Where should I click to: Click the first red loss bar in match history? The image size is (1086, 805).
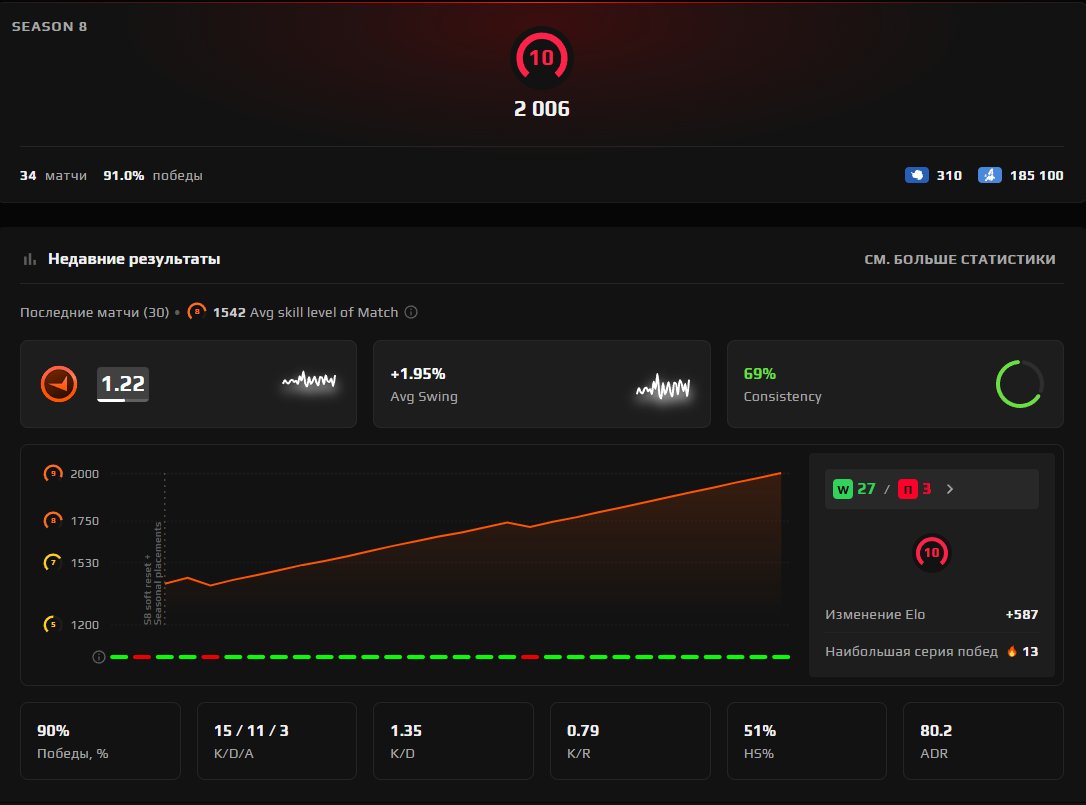pos(142,657)
